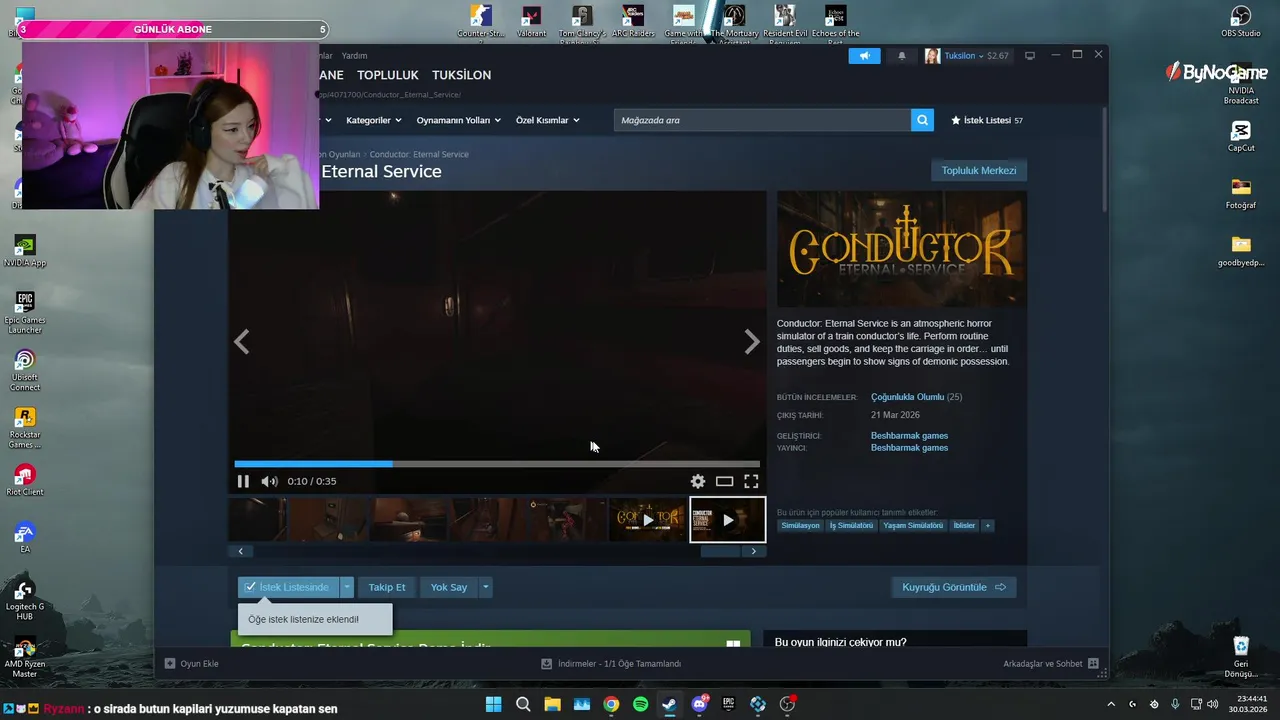Viewport: 1280px width, 720px height.
Task: Open the Oynamanın Yolları dropdown menu
Action: pos(458,120)
